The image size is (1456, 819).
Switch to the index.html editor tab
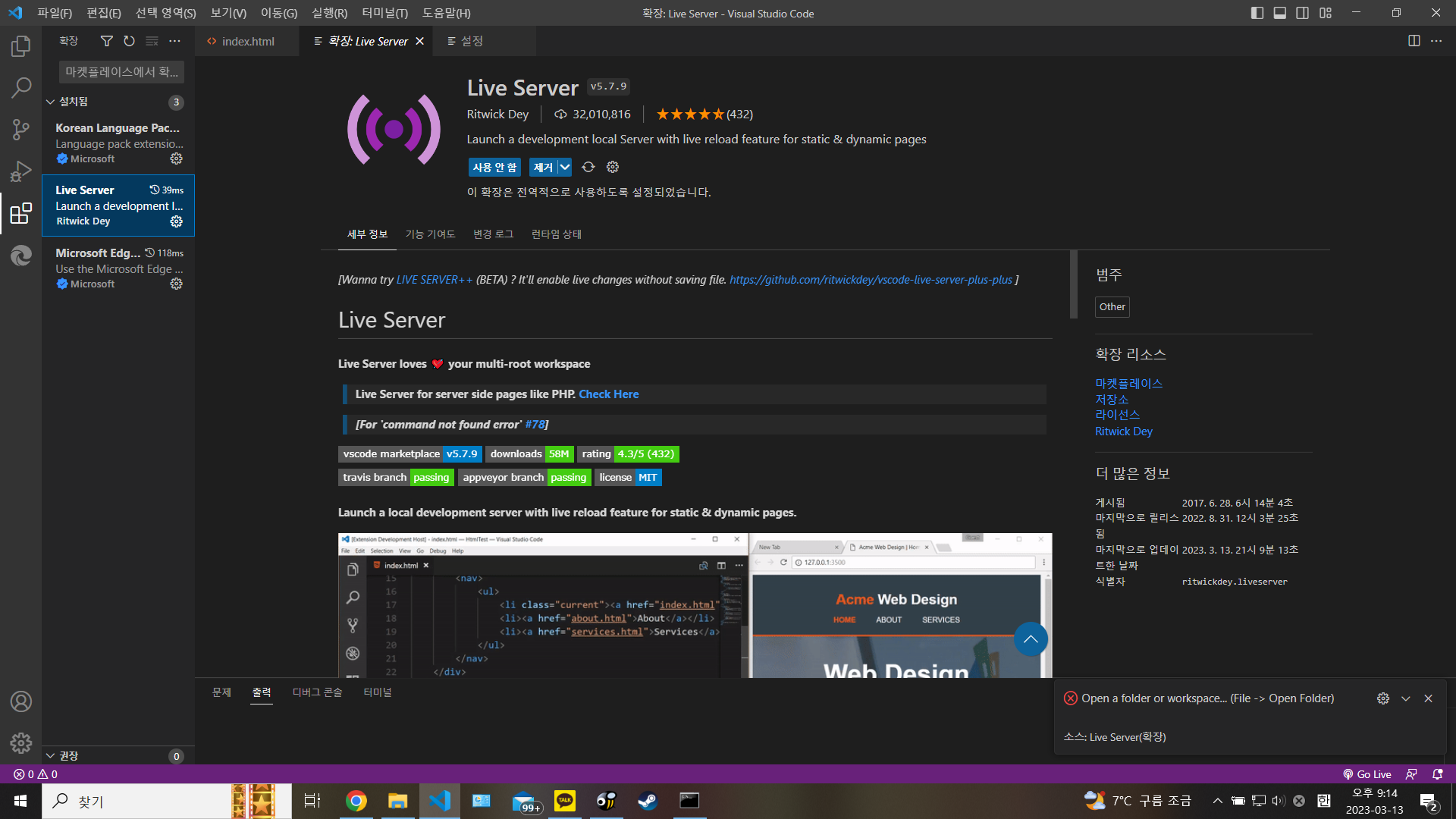click(248, 41)
